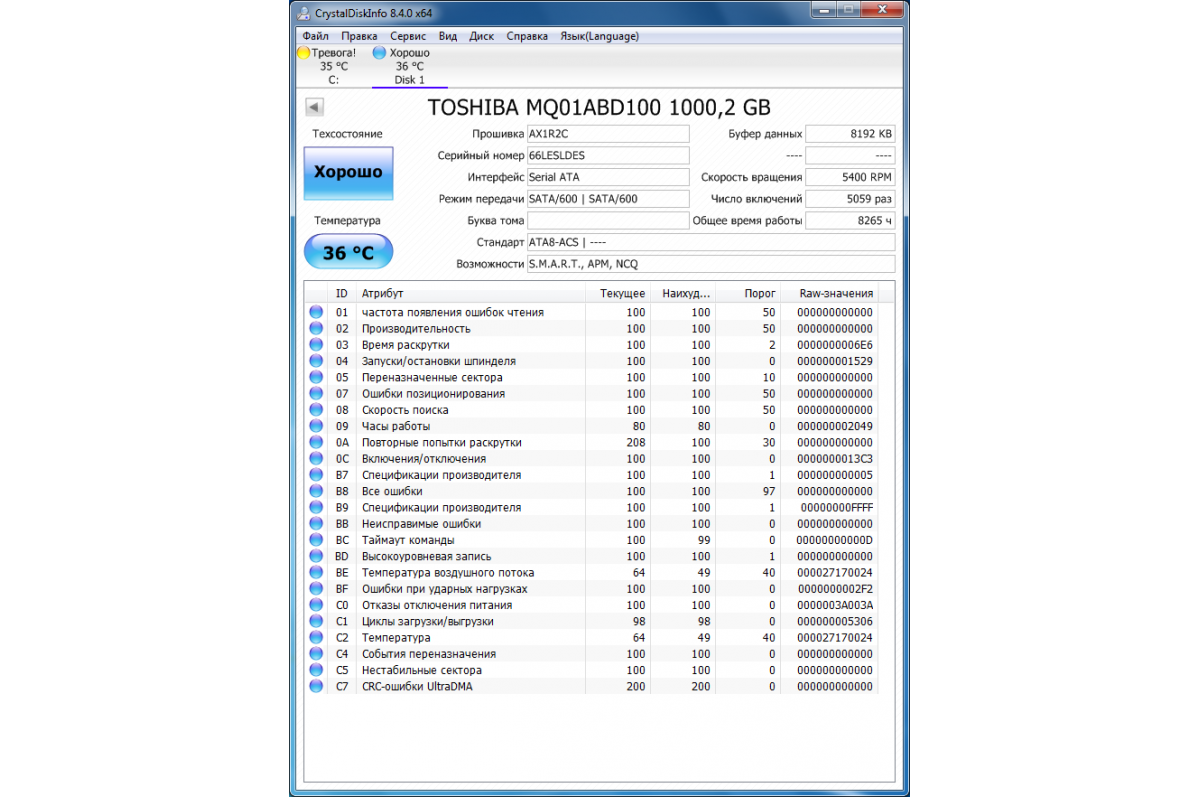Click status icon for Ошибки при ударных нагрузках
Screen dimensions: 1200x797
316,589
